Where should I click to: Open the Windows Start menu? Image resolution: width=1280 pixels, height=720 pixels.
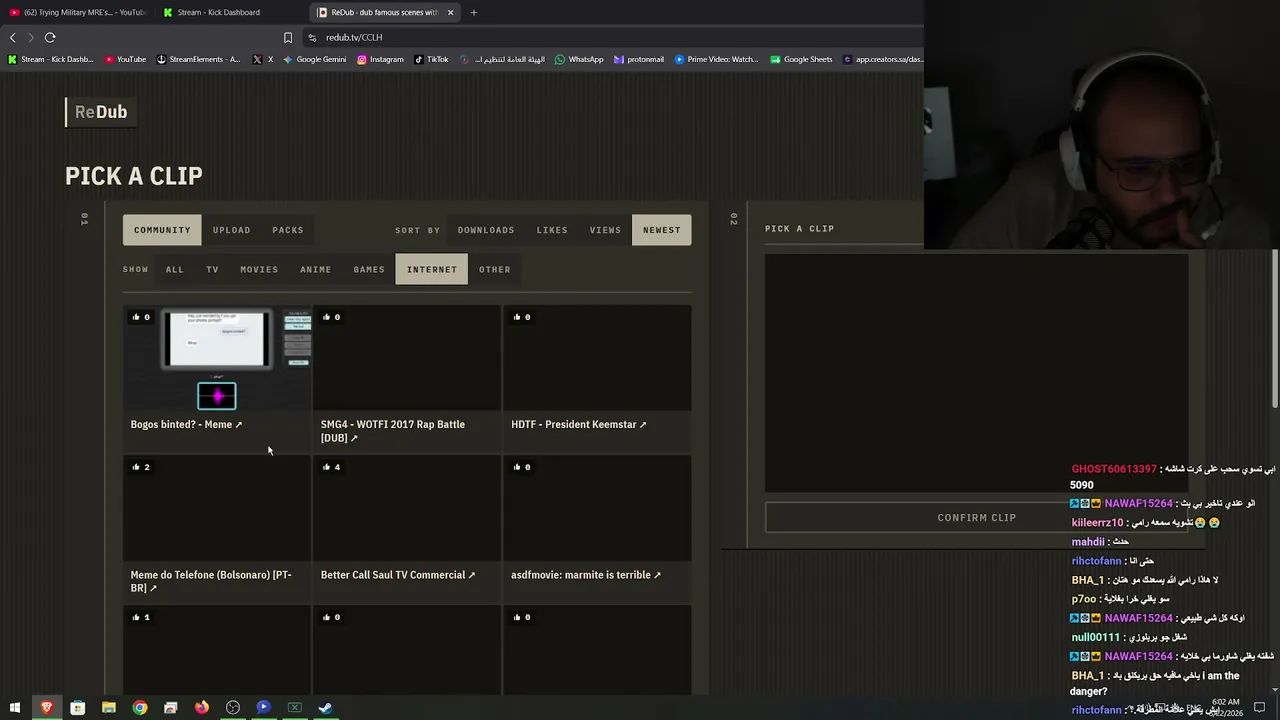pyautogui.click(x=15, y=708)
